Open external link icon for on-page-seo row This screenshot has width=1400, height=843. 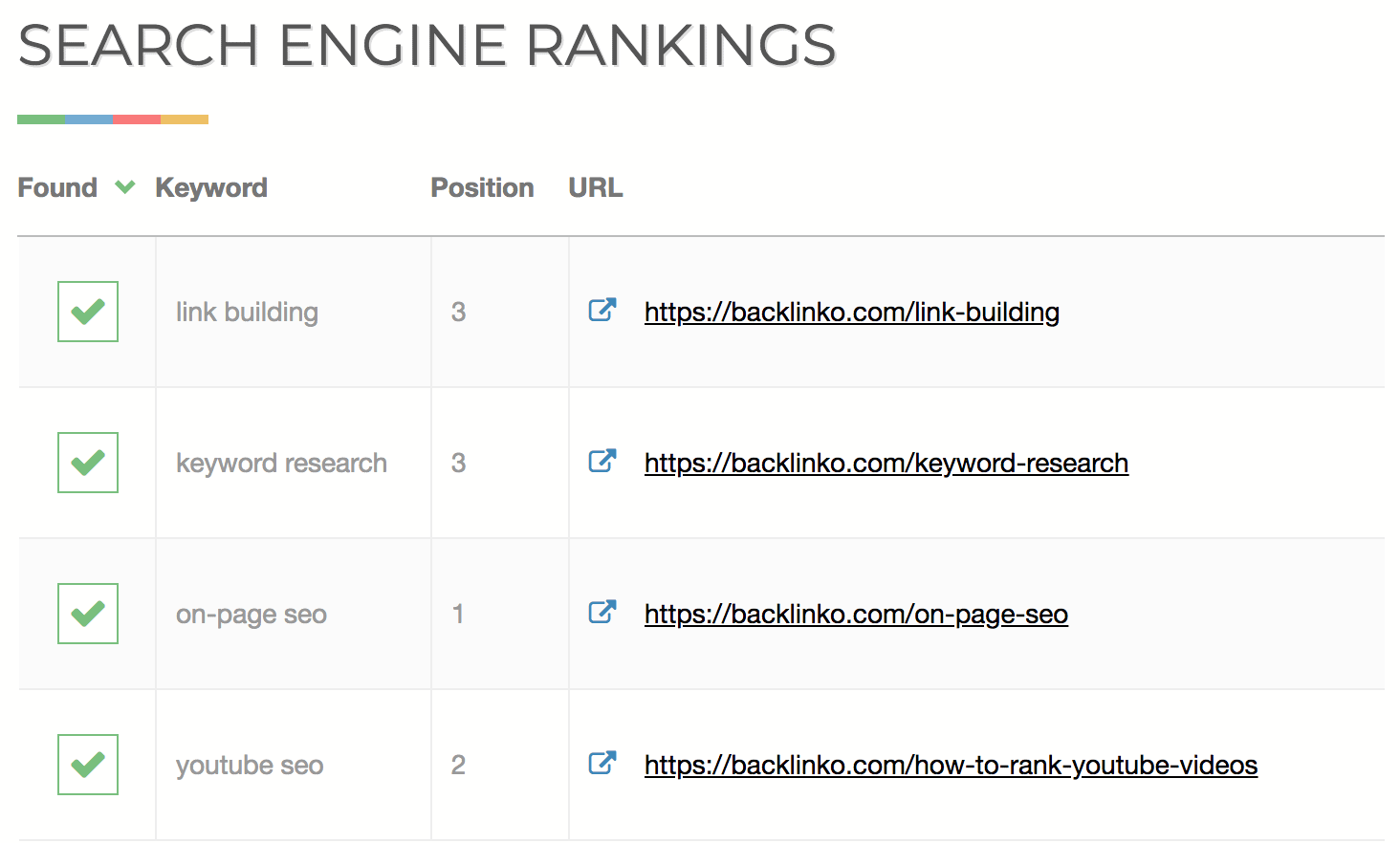(x=602, y=612)
